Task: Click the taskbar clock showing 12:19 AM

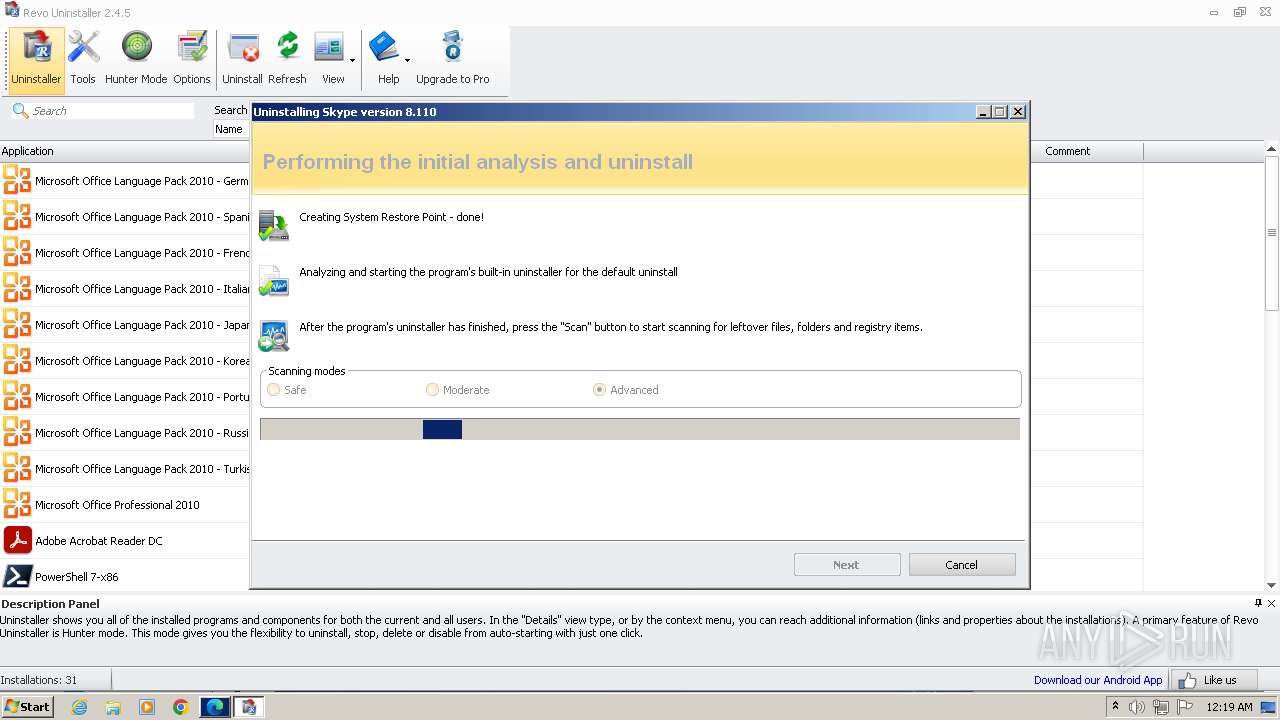Action: click(1229, 707)
